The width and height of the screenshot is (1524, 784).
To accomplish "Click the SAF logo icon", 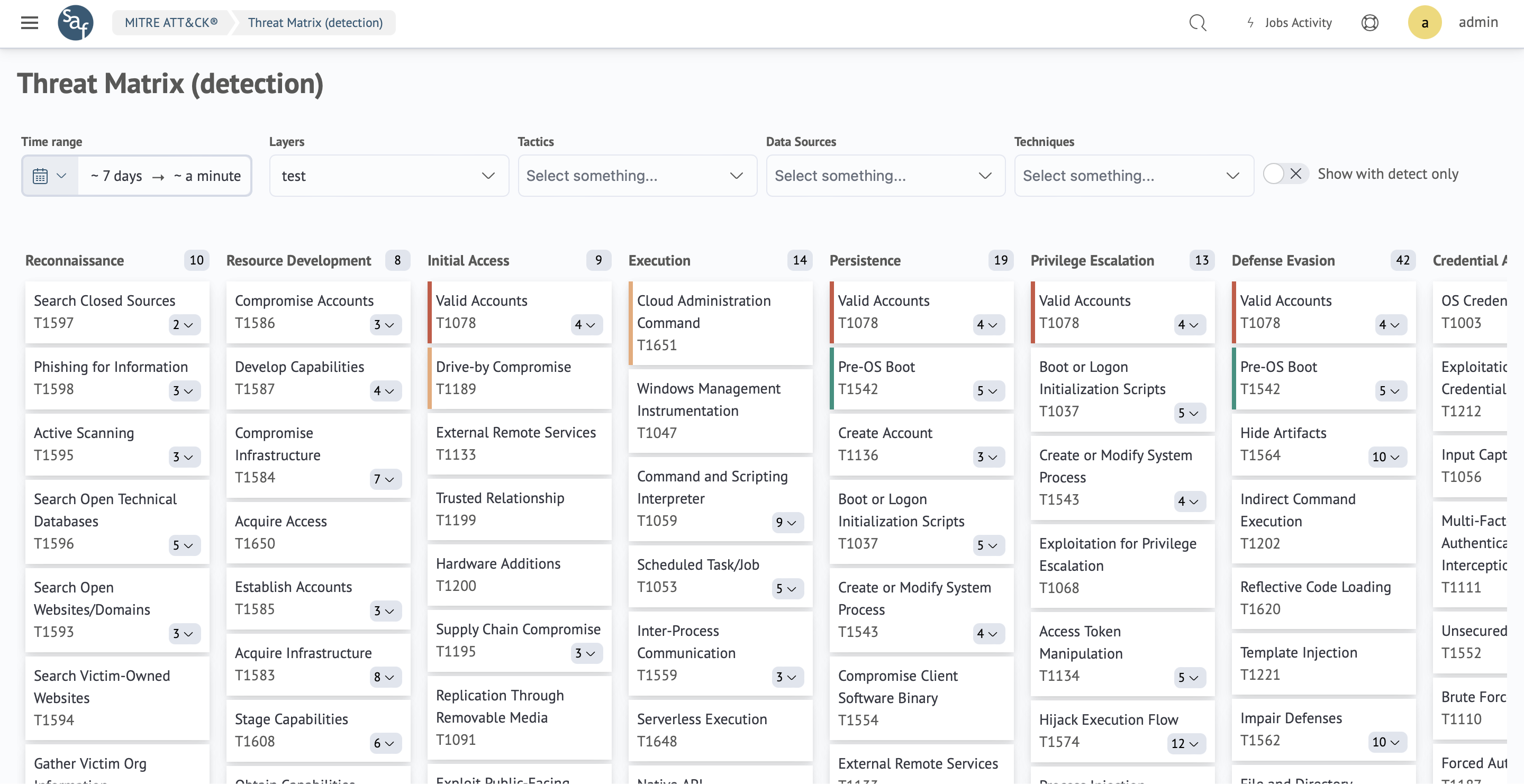I will click(x=75, y=22).
